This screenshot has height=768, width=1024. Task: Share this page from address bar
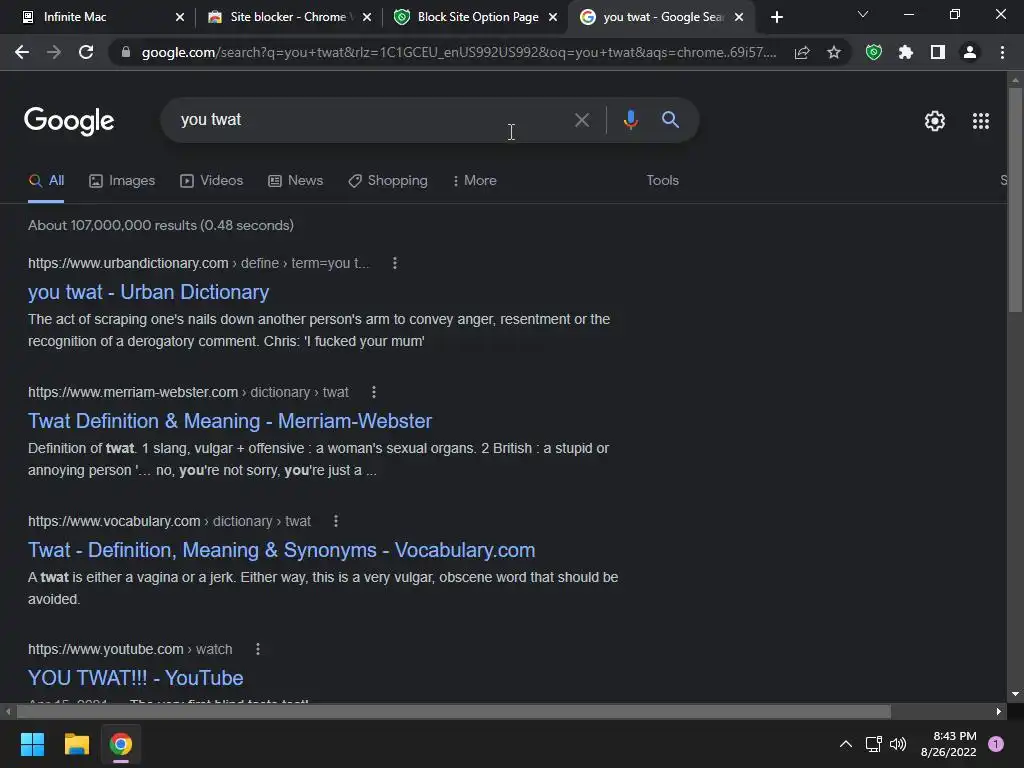click(802, 52)
